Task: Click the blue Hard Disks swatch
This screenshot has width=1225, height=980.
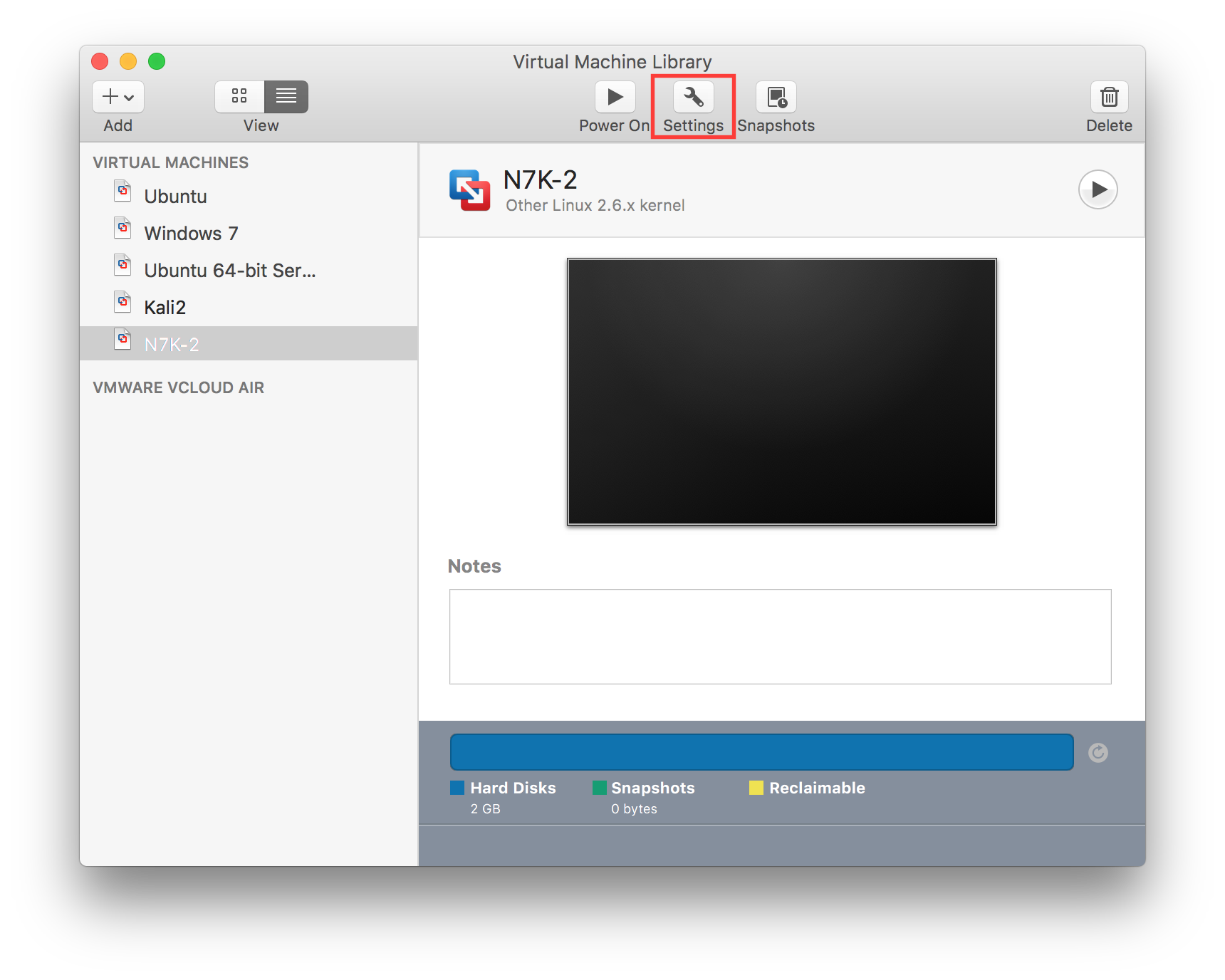Action: coord(457,788)
